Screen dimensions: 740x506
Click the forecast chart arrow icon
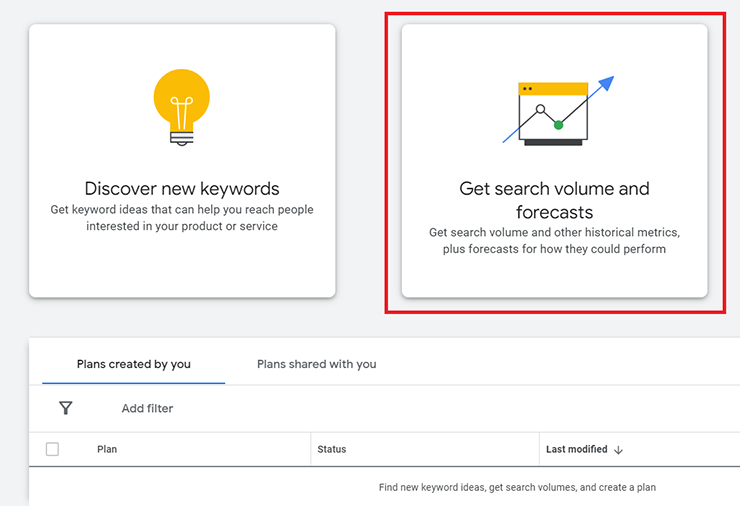point(558,110)
